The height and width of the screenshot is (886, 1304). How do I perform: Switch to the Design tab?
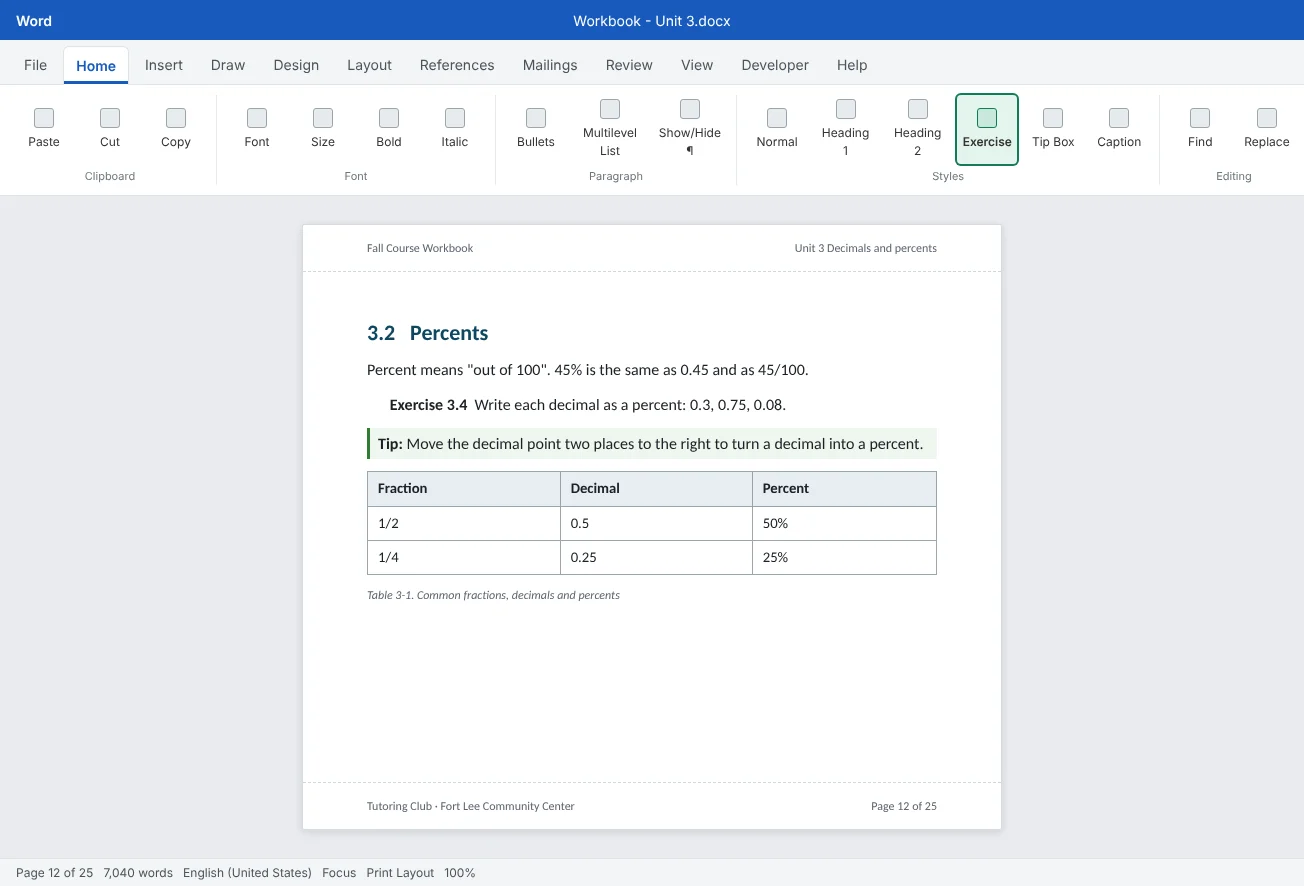[296, 65]
